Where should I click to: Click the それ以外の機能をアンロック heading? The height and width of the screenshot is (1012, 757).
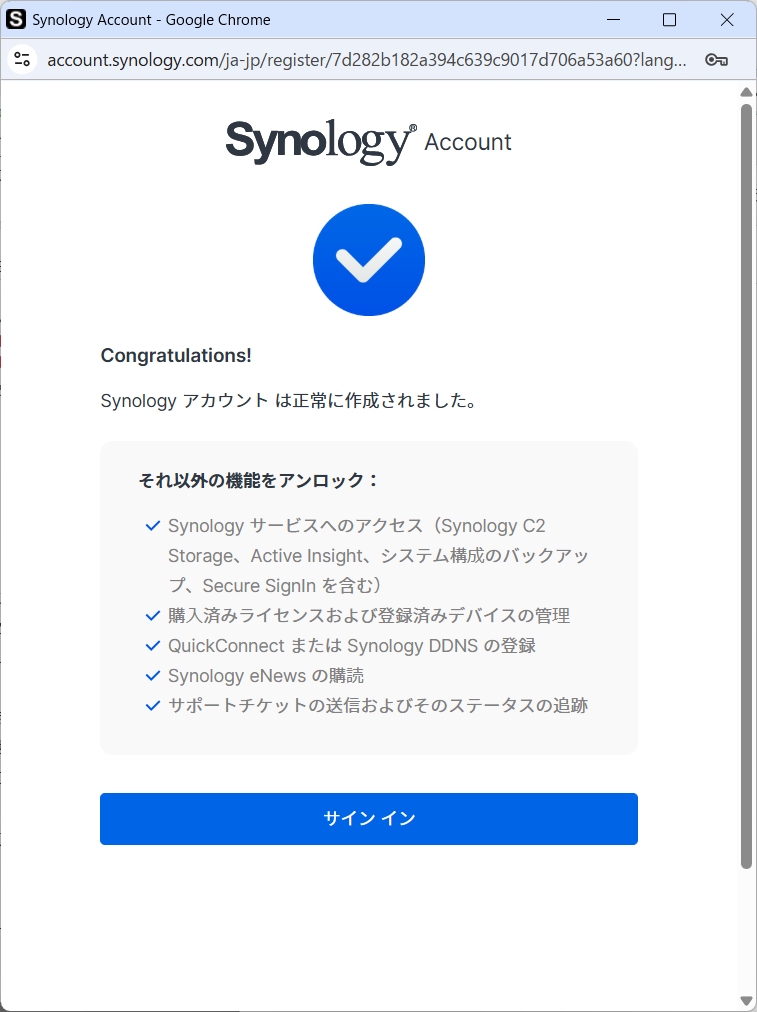tap(259, 480)
